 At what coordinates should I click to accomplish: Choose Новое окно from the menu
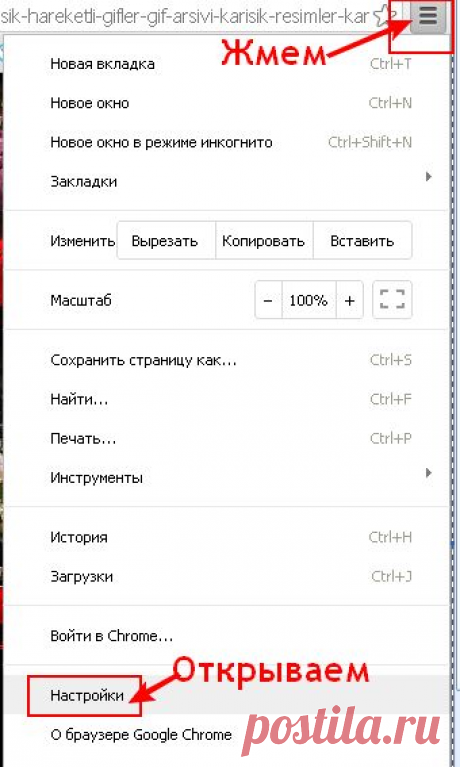225,103
